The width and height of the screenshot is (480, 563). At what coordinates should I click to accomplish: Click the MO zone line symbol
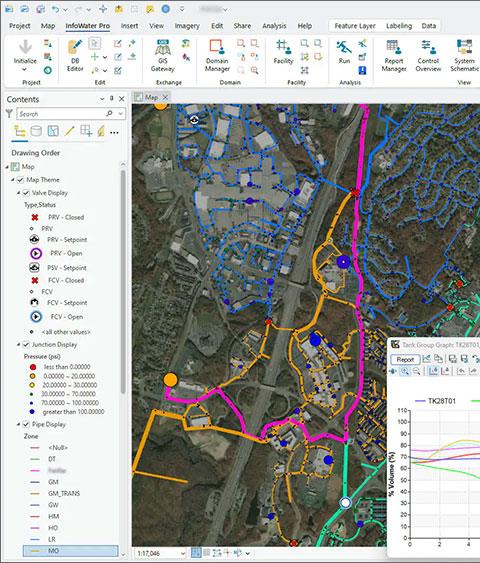coord(35,551)
